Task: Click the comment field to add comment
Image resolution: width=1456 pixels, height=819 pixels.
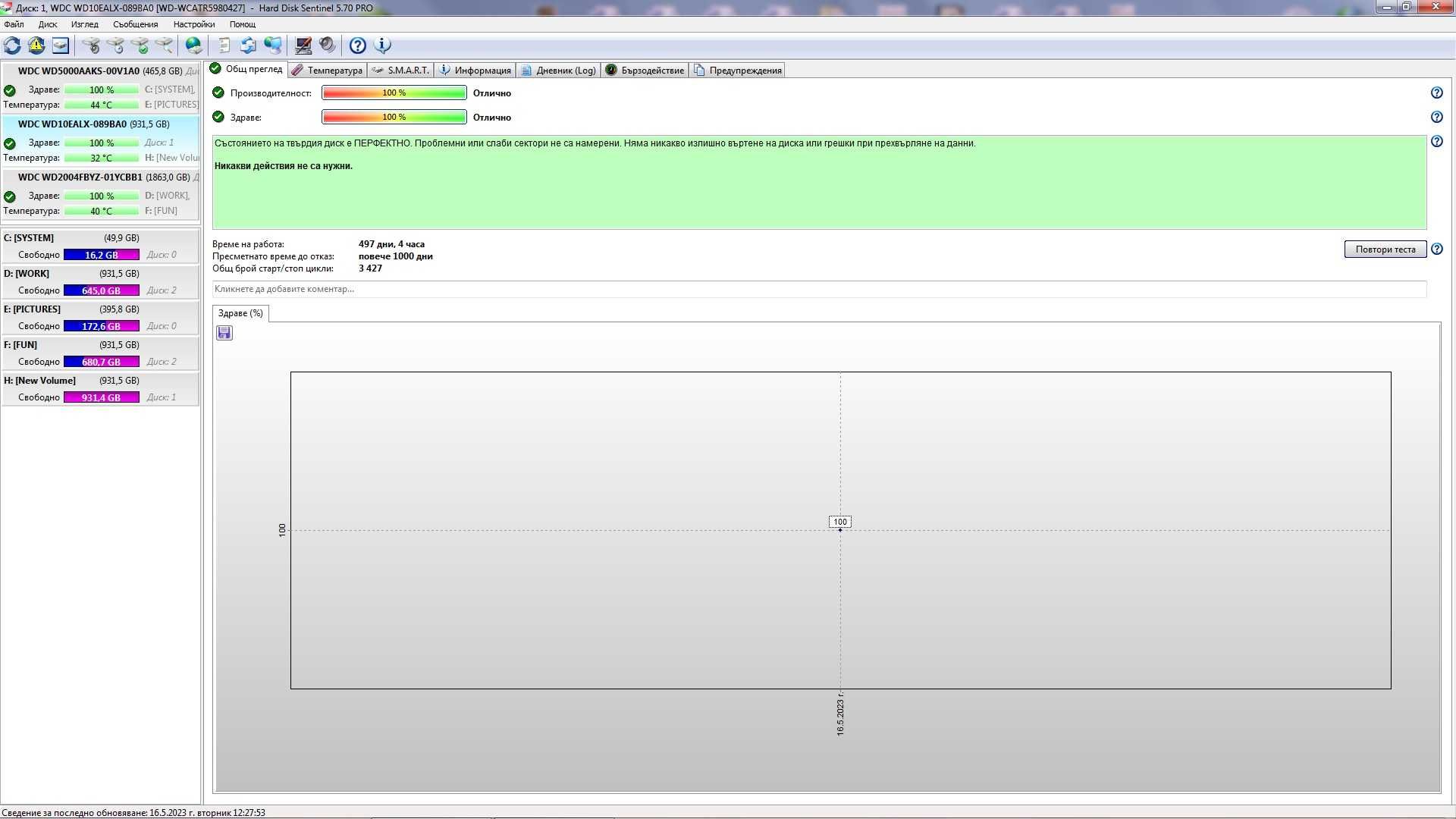Action: [x=819, y=289]
